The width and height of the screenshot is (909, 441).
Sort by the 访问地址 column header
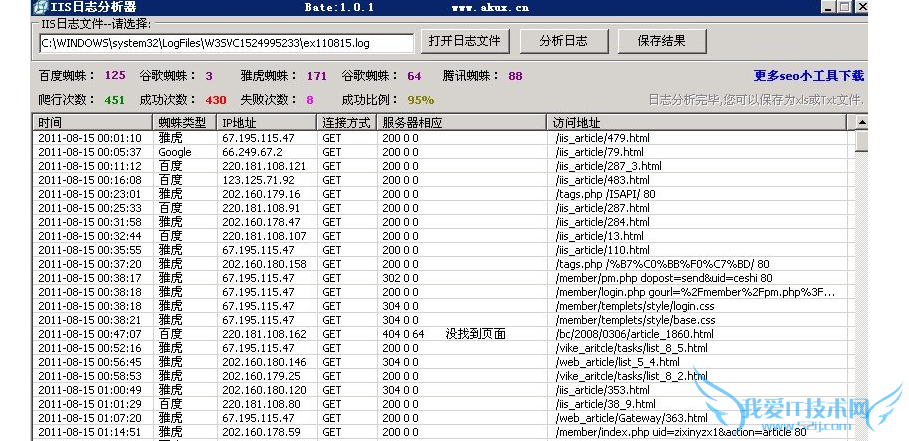696,122
